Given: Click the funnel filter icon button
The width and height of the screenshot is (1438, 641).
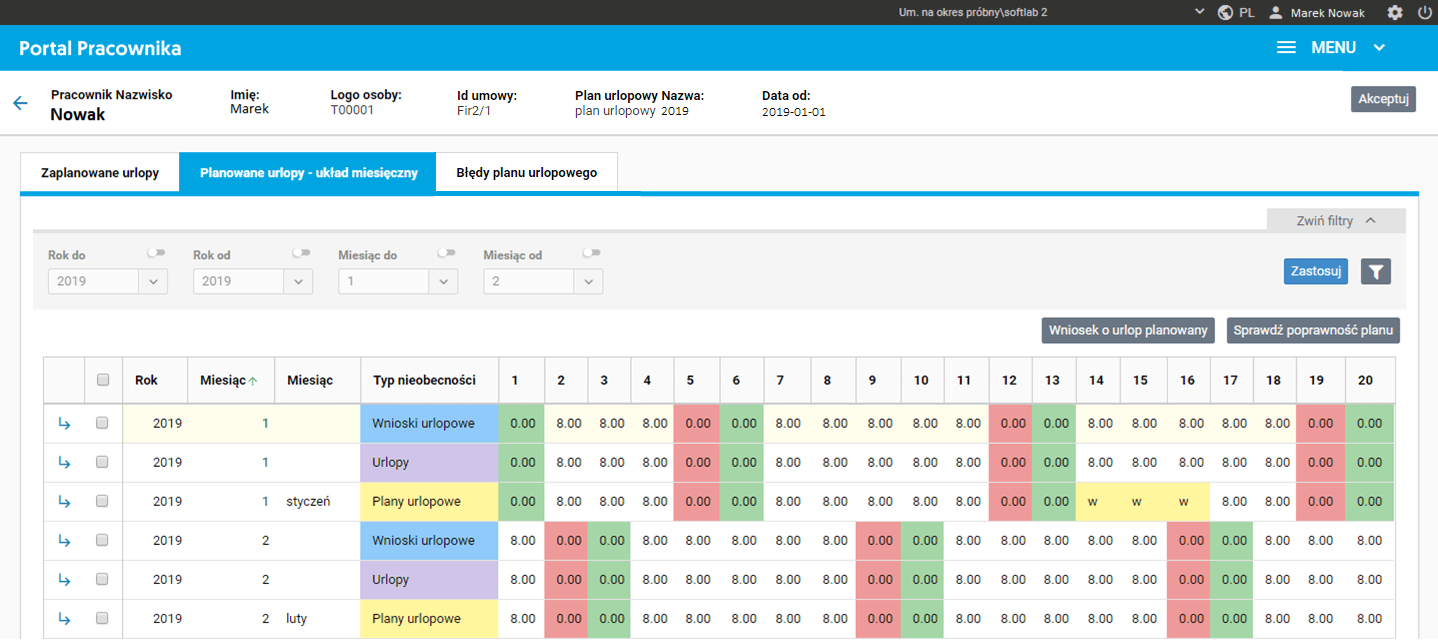Looking at the screenshot, I should click(x=1376, y=271).
